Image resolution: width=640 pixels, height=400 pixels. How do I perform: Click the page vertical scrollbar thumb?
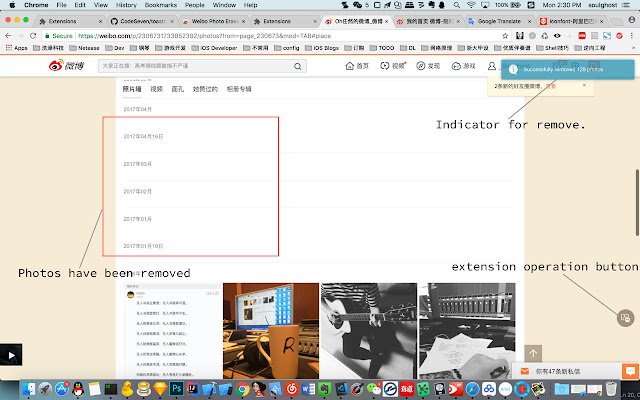pos(637,202)
